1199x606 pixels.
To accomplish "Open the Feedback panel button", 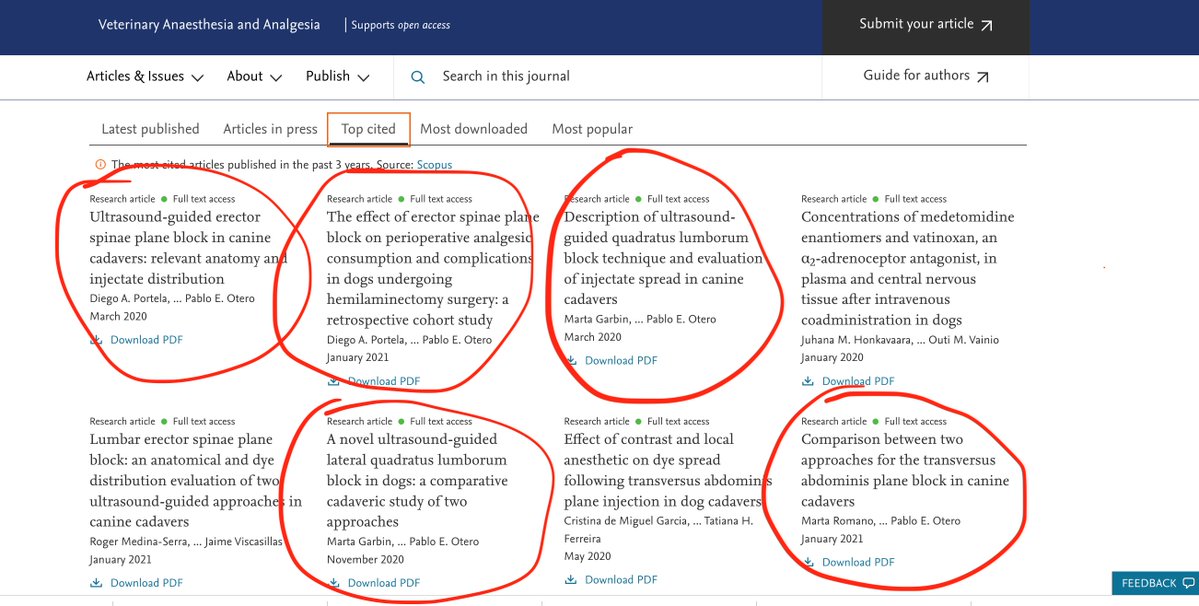I will pyautogui.click(x=1155, y=583).
